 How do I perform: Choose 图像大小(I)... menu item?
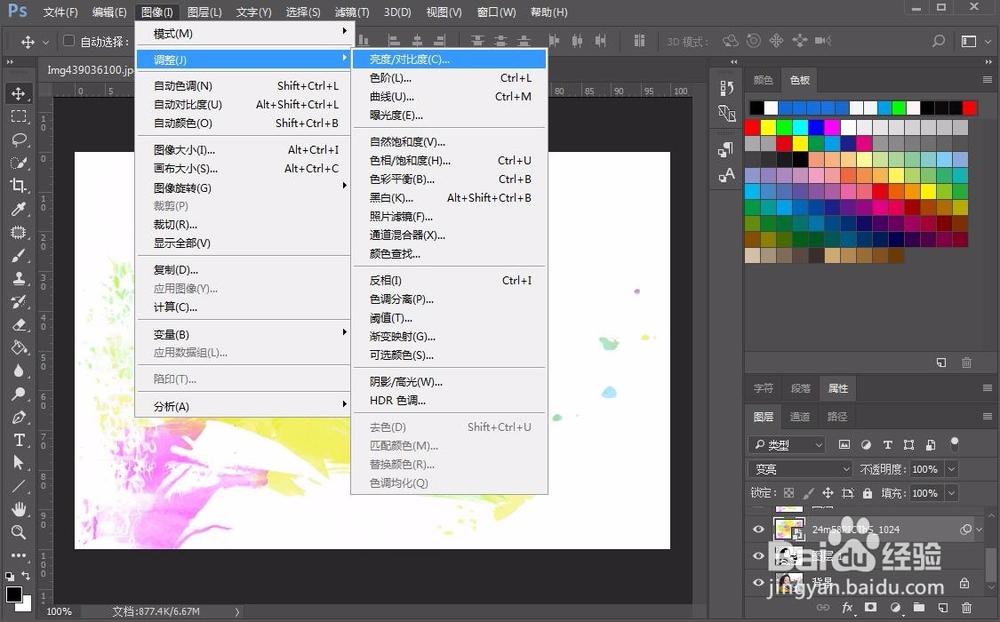[x=243, y=150]
